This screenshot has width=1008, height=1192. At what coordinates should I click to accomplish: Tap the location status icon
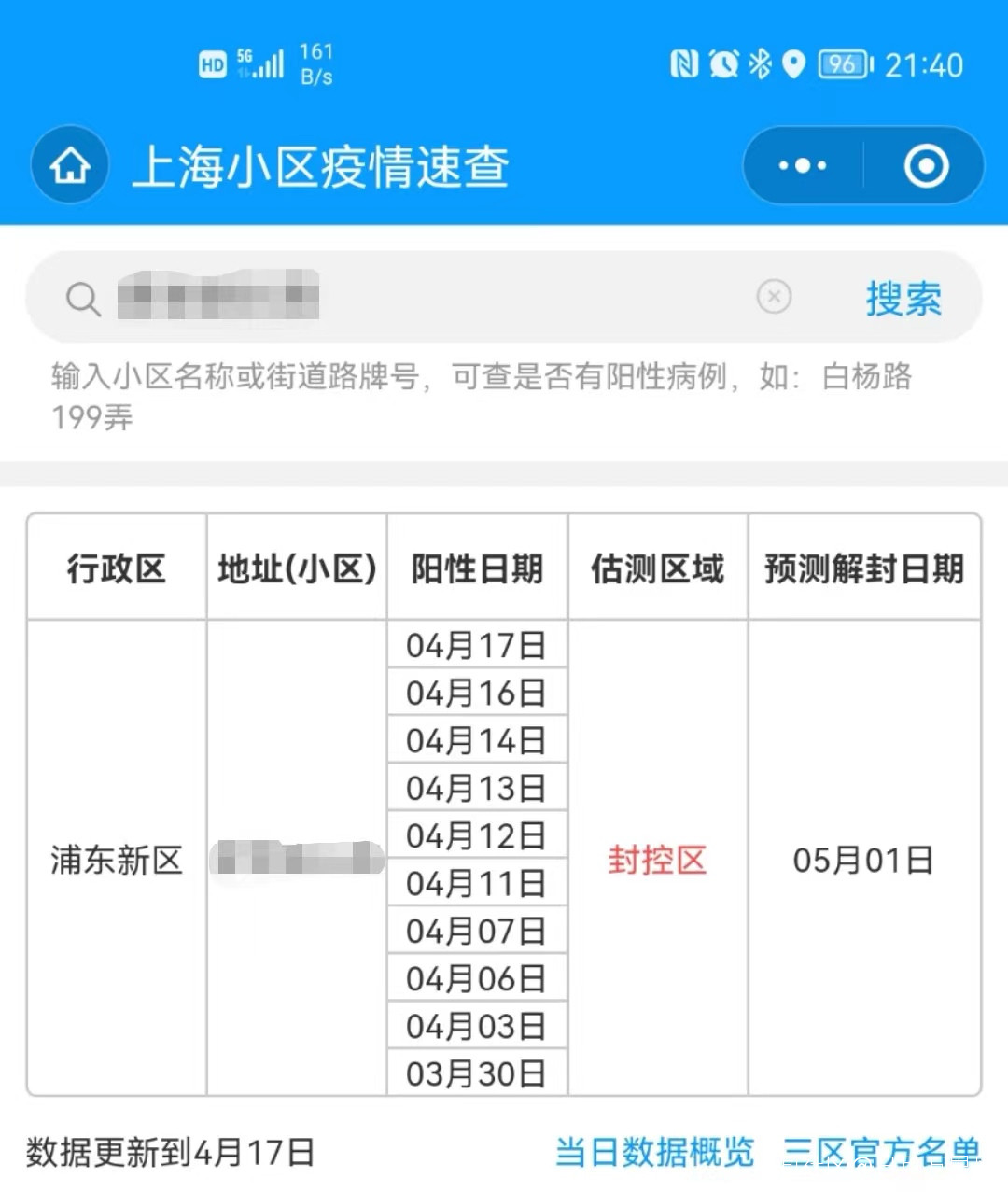click(793, 64)
